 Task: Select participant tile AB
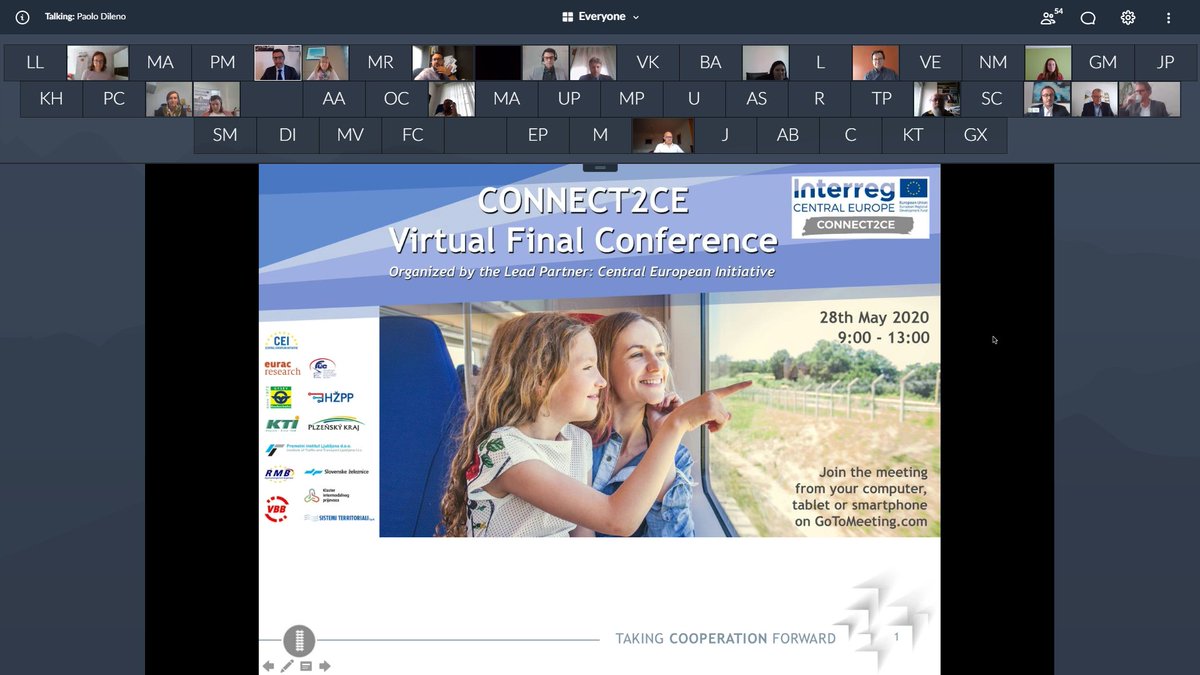coord(788,135)
